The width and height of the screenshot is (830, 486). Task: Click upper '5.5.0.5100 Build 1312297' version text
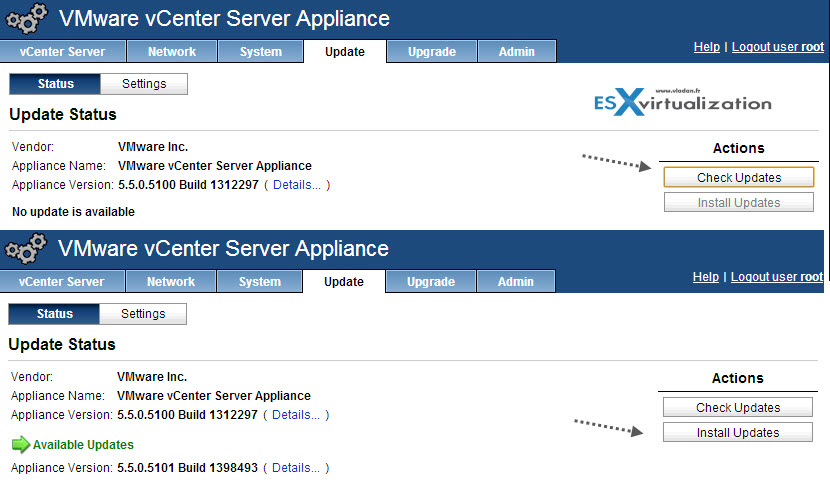pos(188,185)
